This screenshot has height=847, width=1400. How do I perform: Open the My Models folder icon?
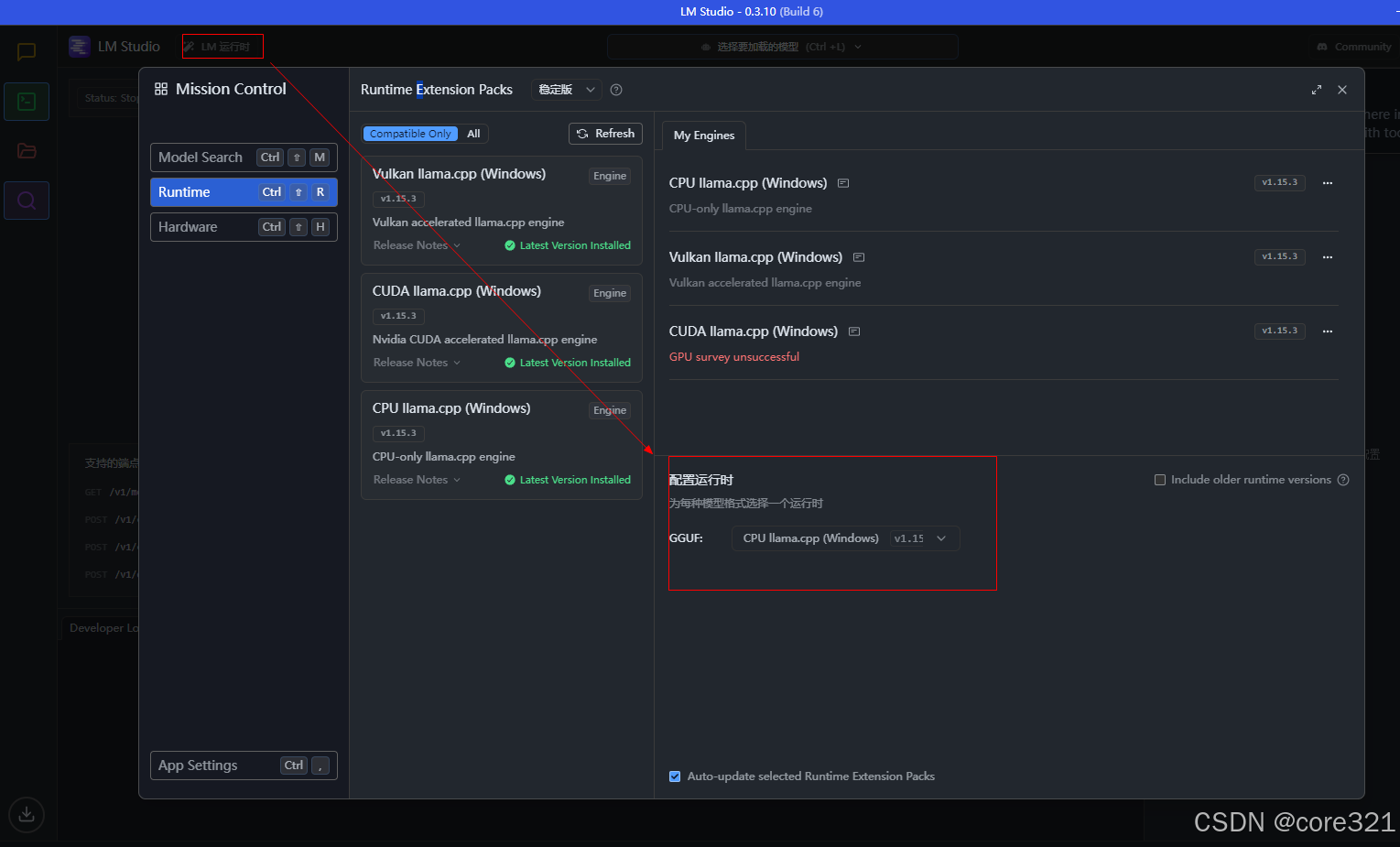pos(27,151)
